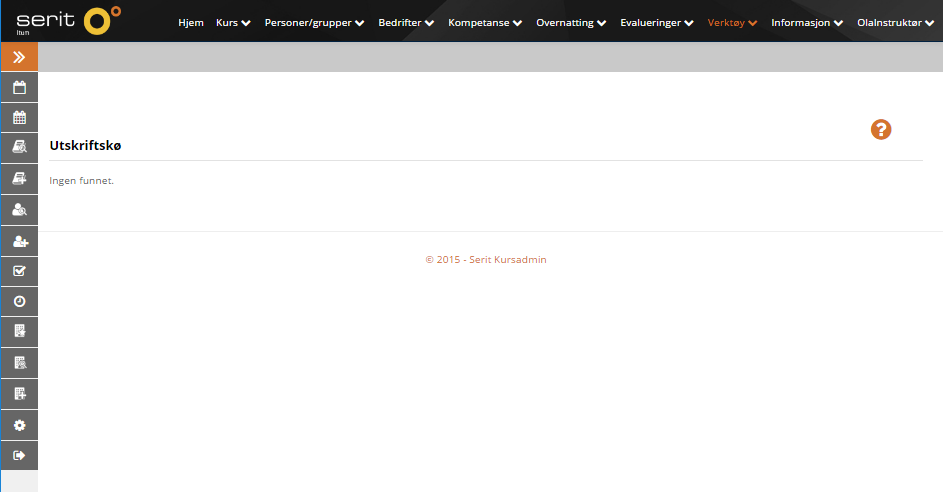
Task: Expand the sidebar with double-arrow icon
Action: click(x=19, y=57)
